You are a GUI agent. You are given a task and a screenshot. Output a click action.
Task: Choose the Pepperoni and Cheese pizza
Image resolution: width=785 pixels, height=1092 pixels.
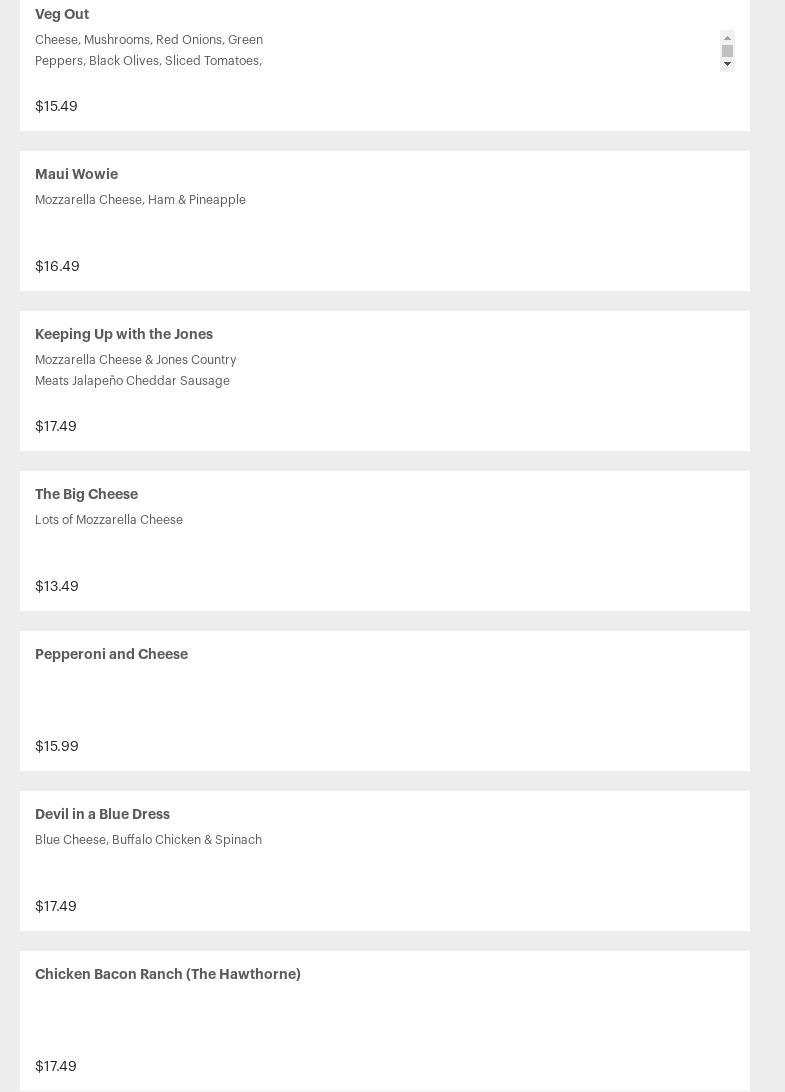click(x=111, y=654)
